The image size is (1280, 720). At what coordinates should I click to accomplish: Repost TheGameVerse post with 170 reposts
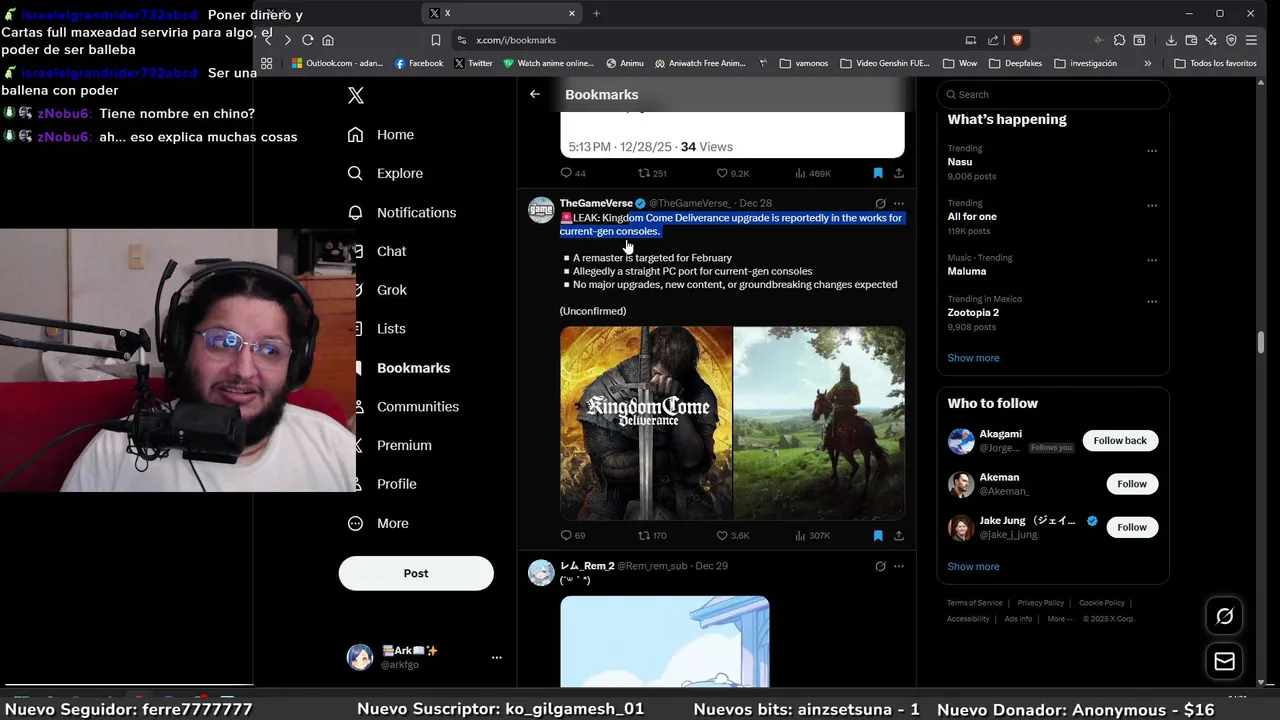click(x=652, y=535)
